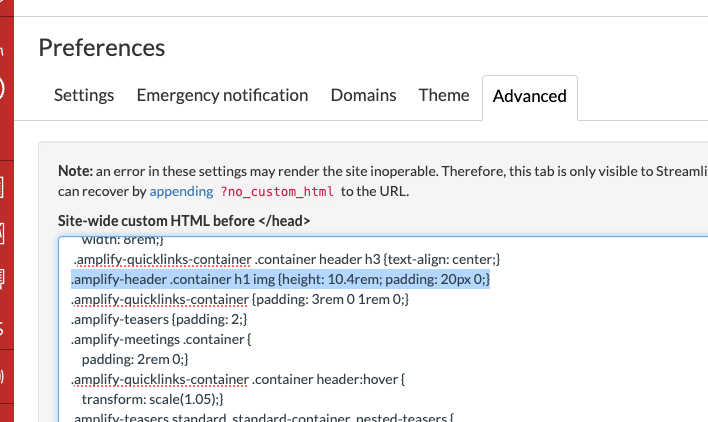Select the Theme tab
The width and height of the screenshot is (708, 422).
pyautogui.click(x=444, y=96)
